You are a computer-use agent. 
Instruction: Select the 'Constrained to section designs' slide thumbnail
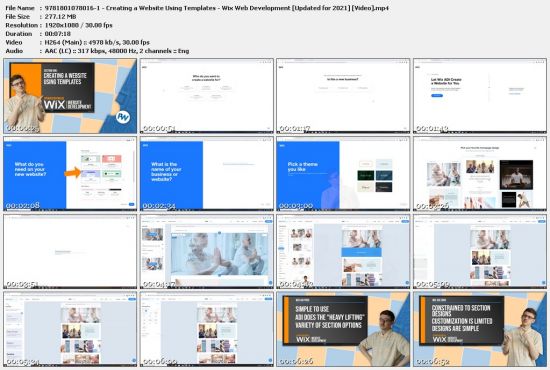tap(480, 329)
